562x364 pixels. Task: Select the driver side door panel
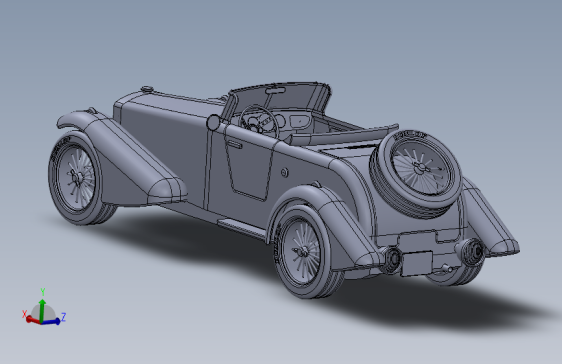point(249,163)
